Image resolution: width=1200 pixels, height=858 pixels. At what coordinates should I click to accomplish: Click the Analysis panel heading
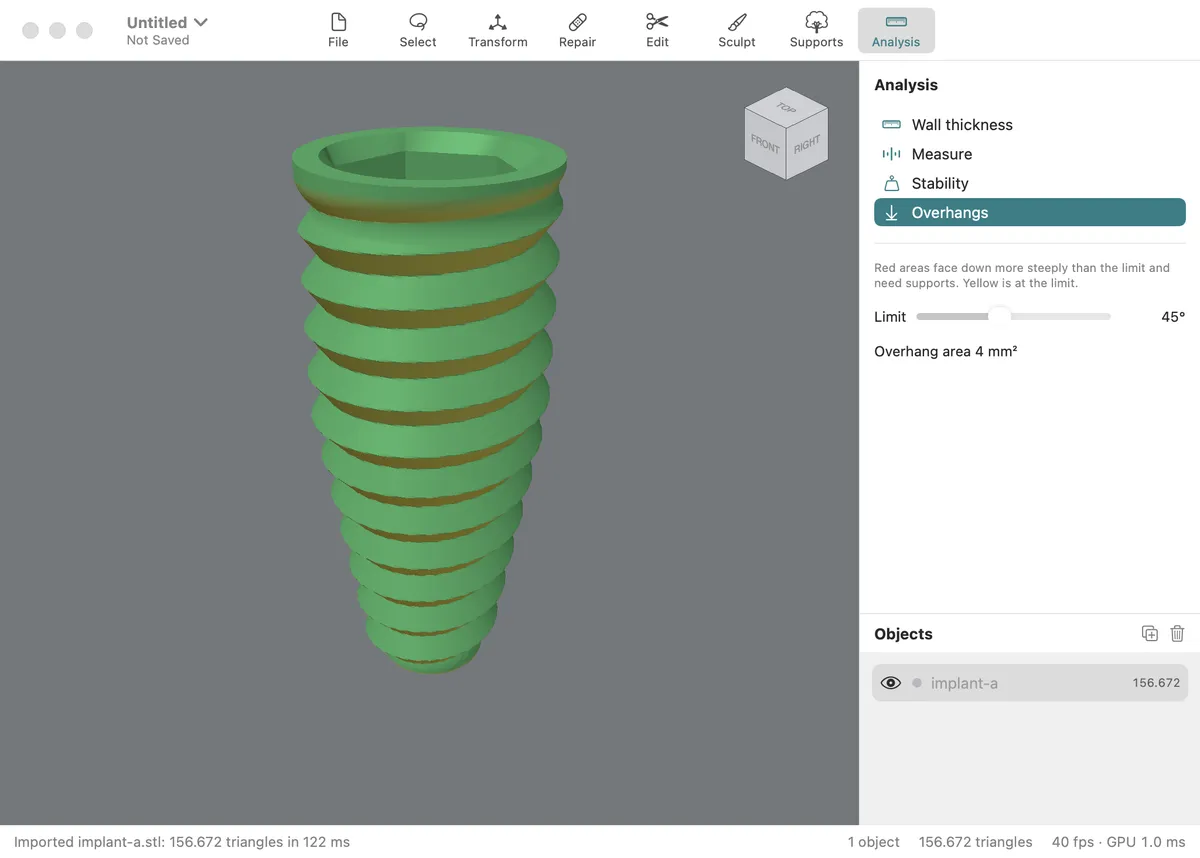pos(906,85)
